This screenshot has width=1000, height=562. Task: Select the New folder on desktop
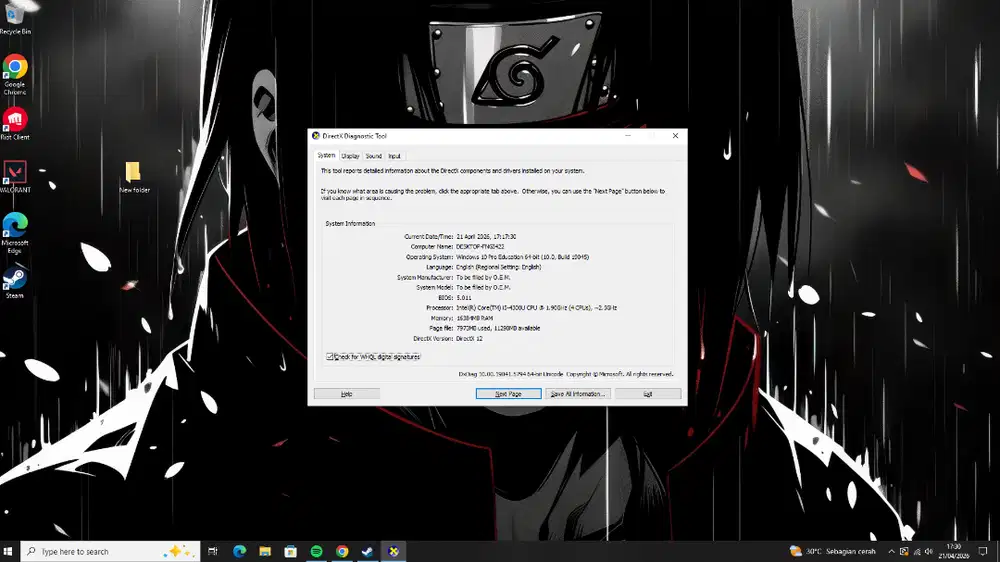134,177
